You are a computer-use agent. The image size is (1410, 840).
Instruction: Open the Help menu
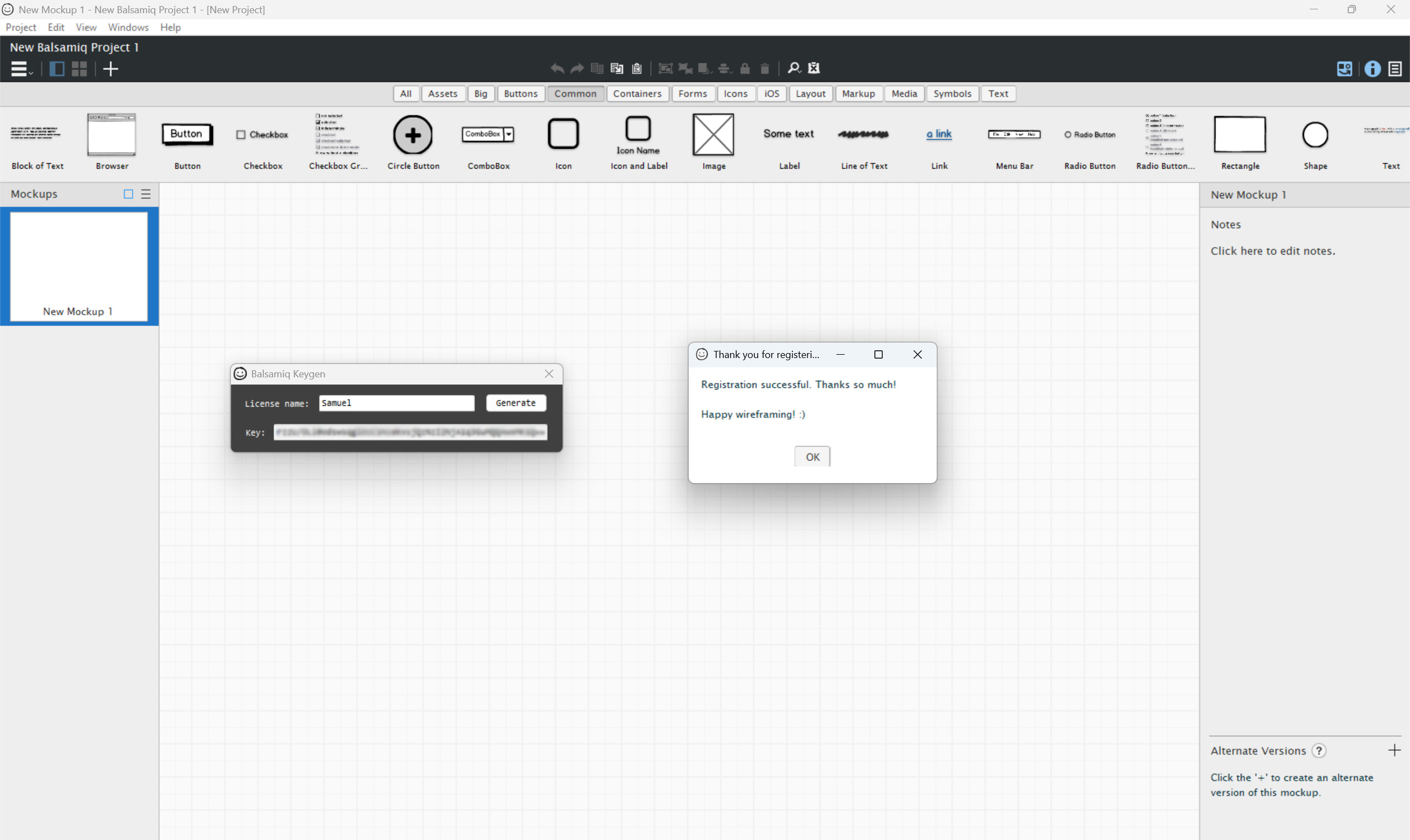[170, 27]
